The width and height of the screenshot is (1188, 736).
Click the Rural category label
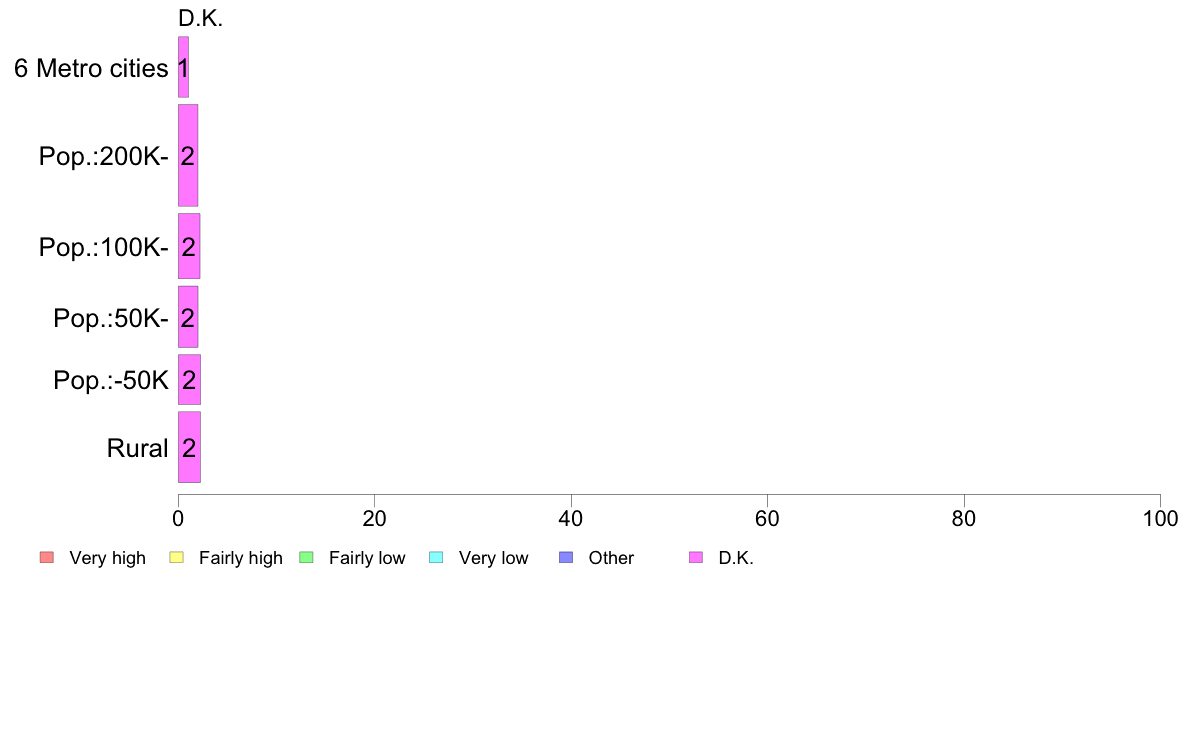[138, 448]
